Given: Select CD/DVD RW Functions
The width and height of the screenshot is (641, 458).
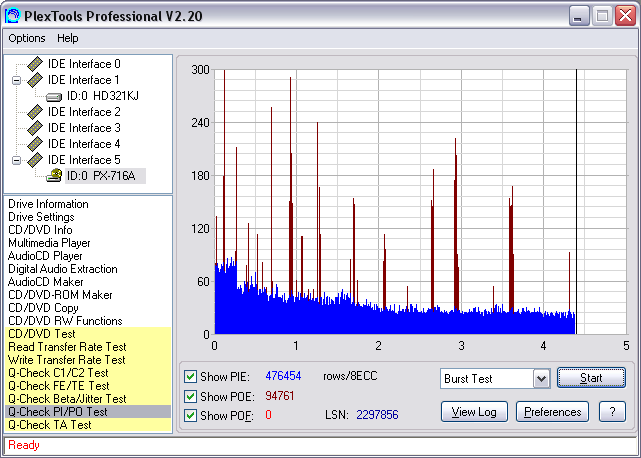Looking at the screenshot, I should coord(65,321).
